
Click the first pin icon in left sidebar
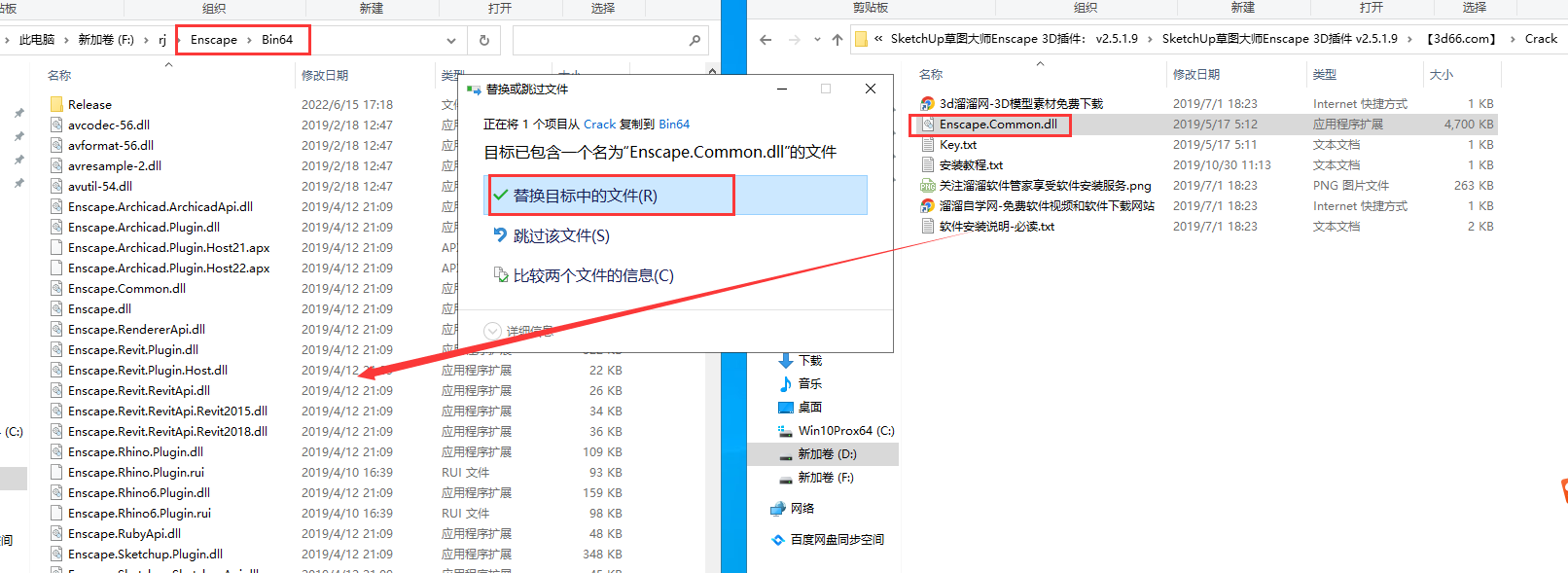tap(18, 113)
